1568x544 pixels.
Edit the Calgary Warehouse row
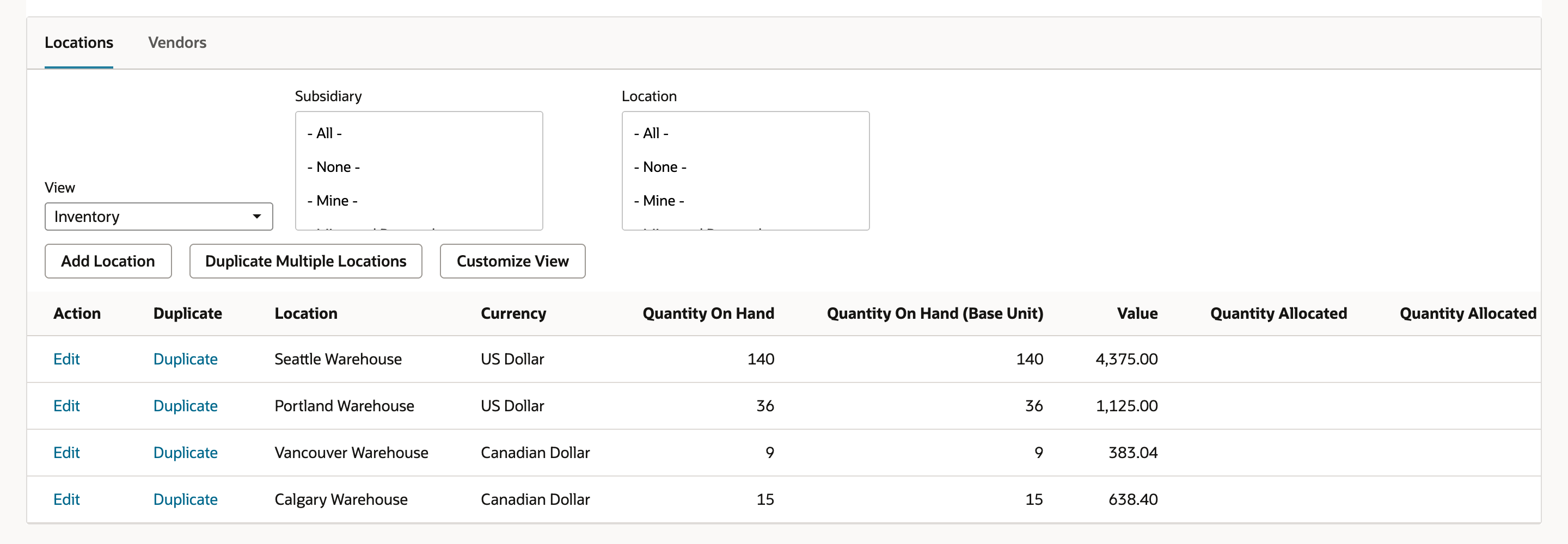pyautogui.click(x=66, y=499)
